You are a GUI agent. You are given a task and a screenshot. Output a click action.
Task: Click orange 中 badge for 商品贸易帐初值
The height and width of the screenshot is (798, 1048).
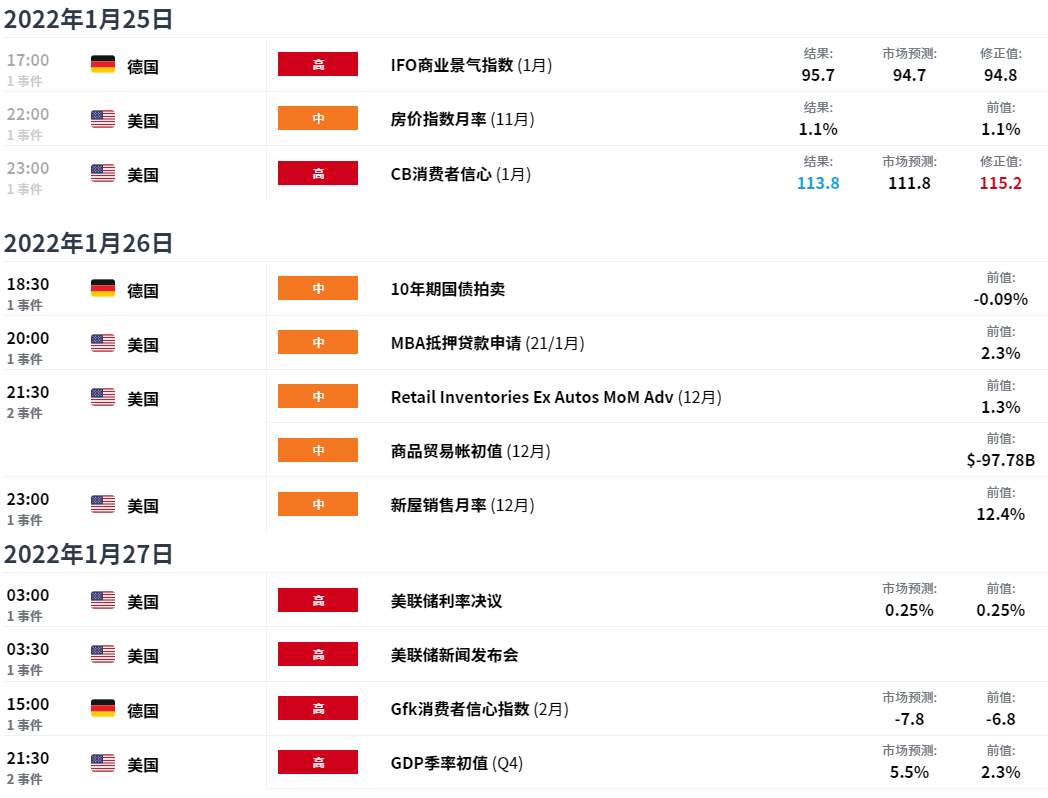point(318,450)
